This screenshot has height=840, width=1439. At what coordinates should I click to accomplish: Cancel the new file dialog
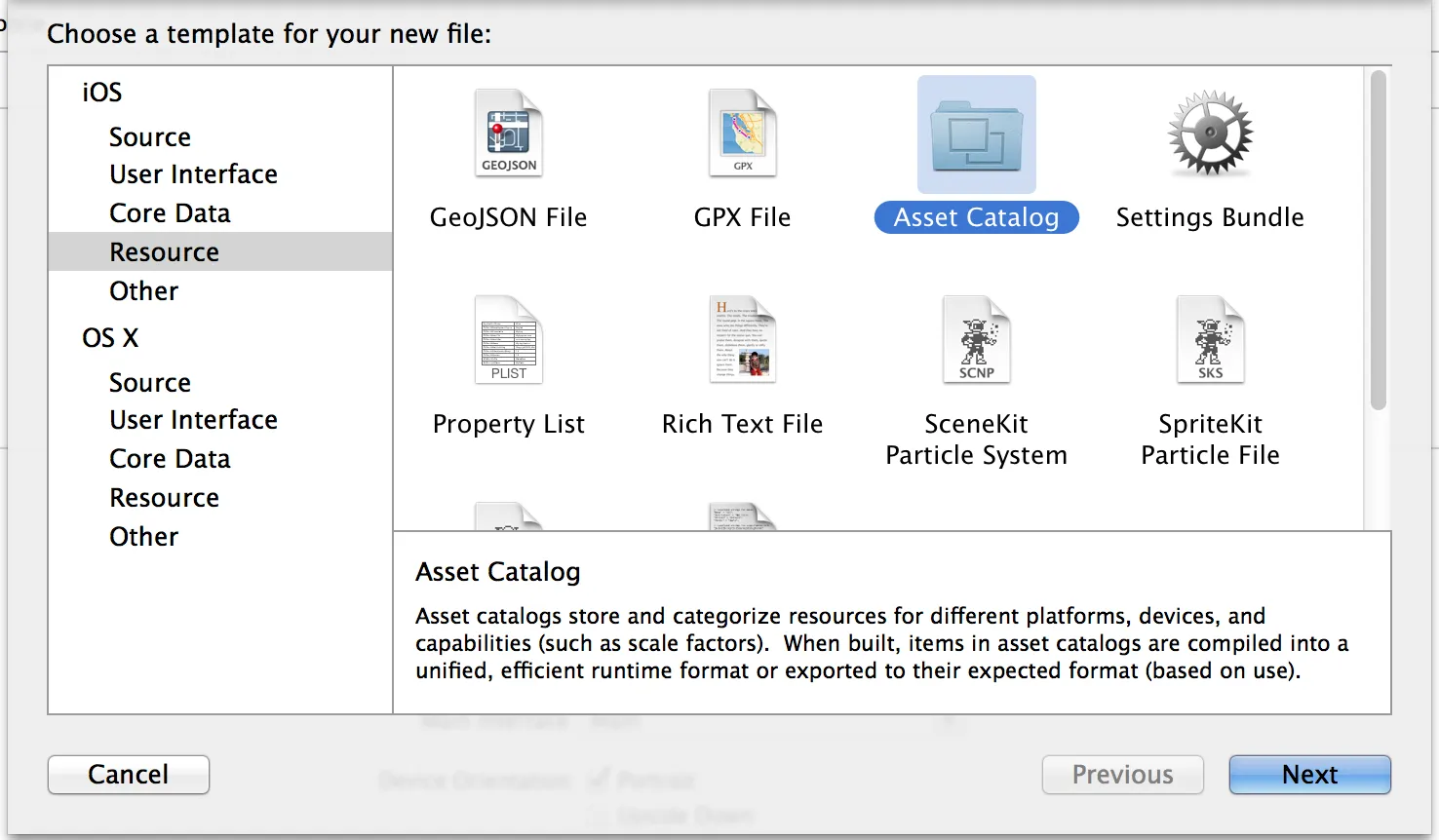(129, 775)
